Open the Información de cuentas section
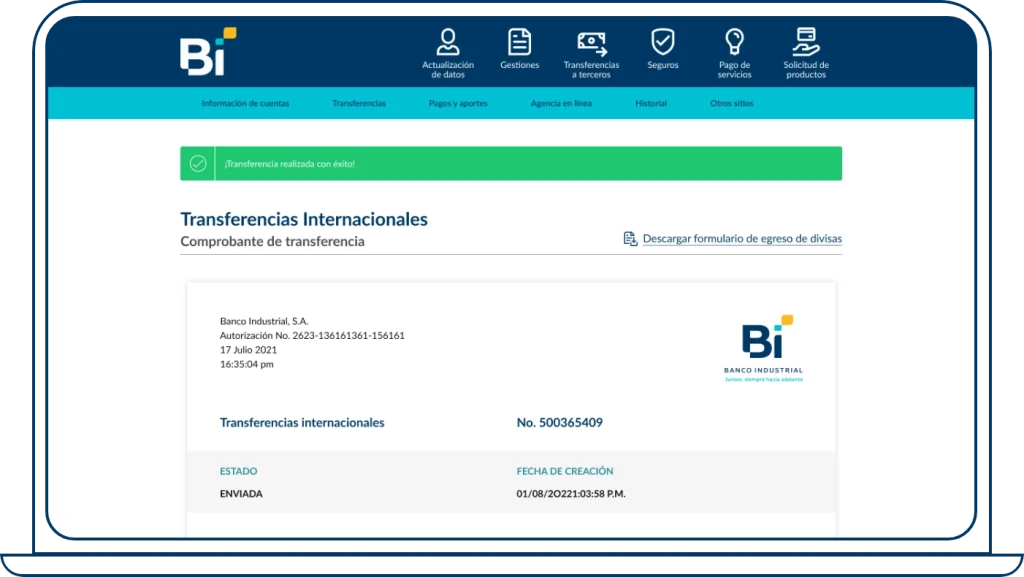This screenshot has height=577, width=1024. tap(245, 102)
